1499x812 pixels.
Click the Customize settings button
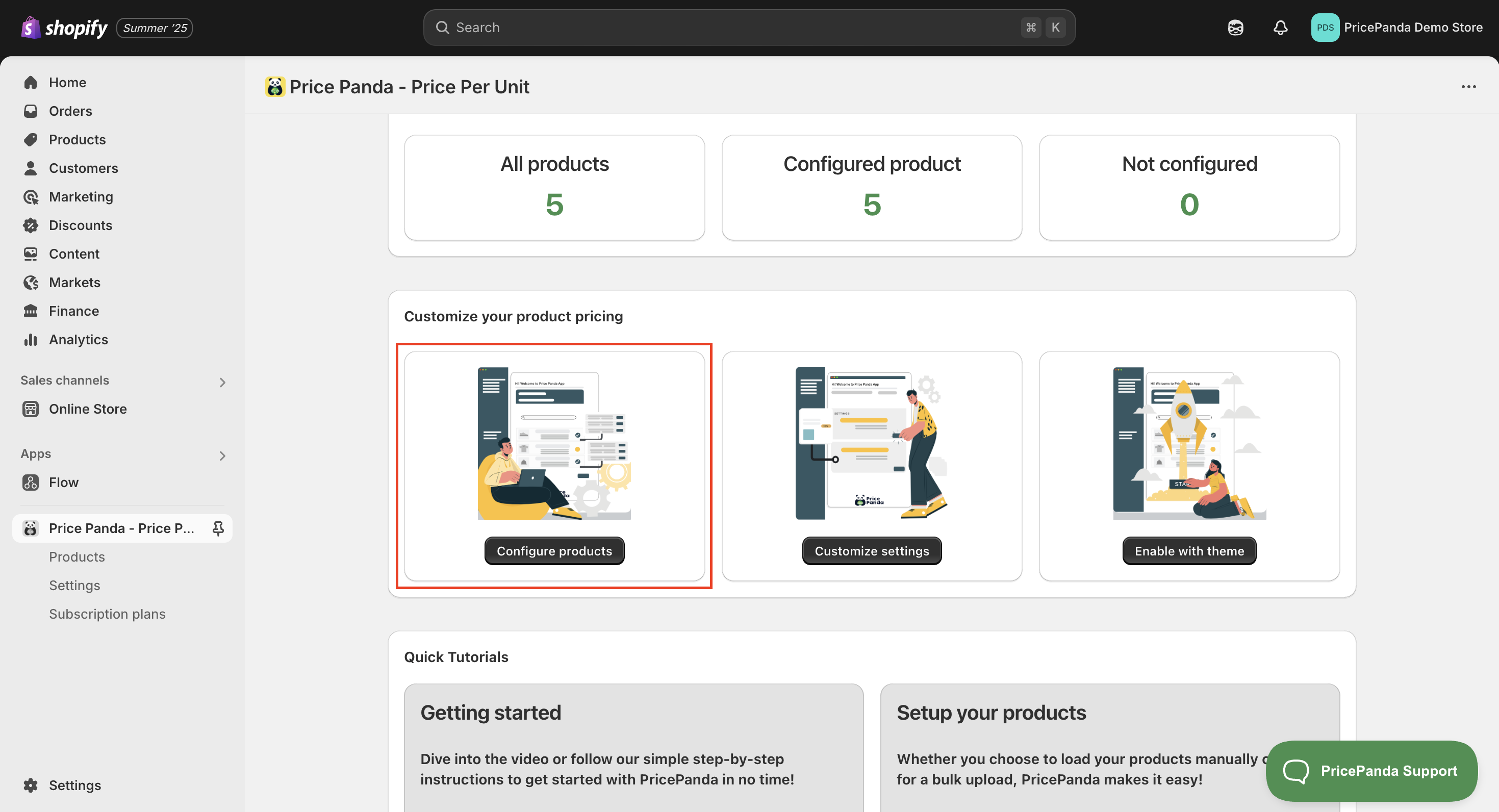coord(872,551)
